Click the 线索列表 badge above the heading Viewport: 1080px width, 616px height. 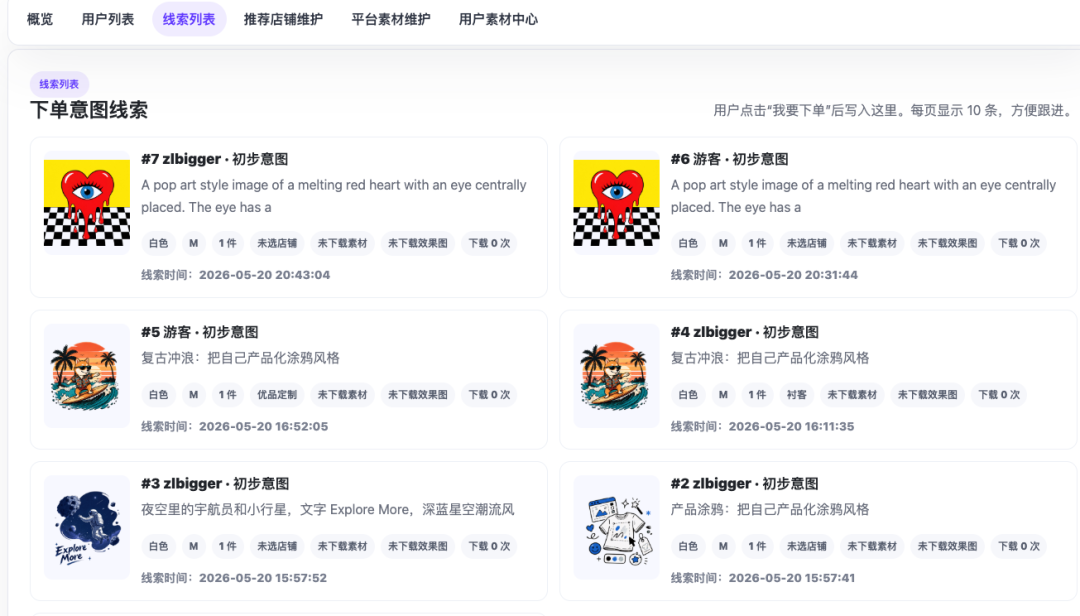[59, 84]
